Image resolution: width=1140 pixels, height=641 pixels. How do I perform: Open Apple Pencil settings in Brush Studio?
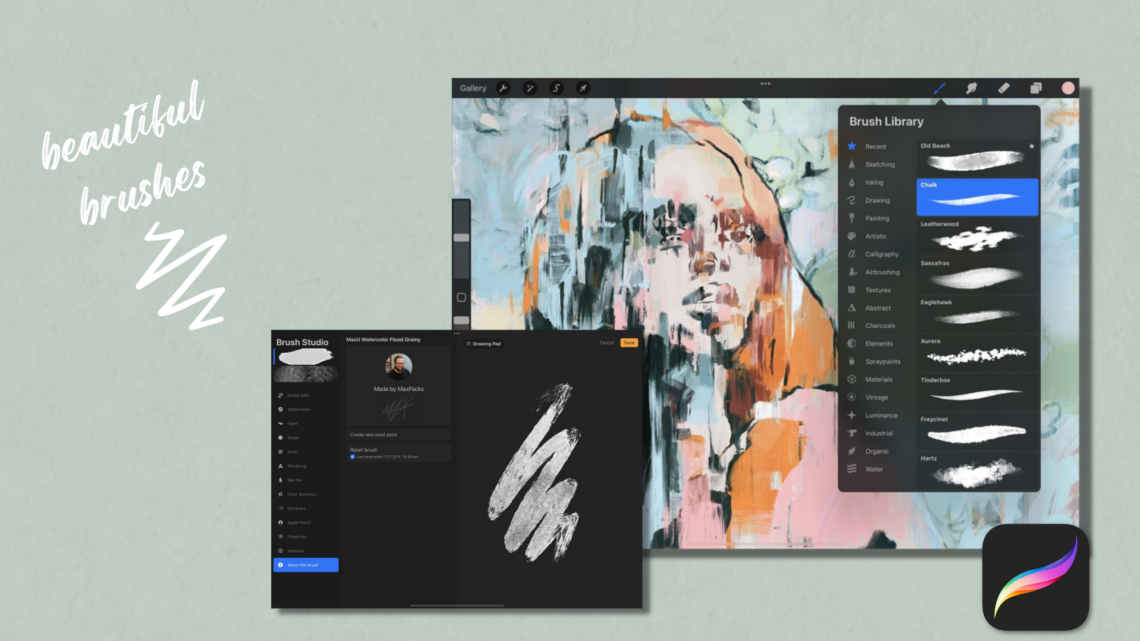tap(300, 521)
